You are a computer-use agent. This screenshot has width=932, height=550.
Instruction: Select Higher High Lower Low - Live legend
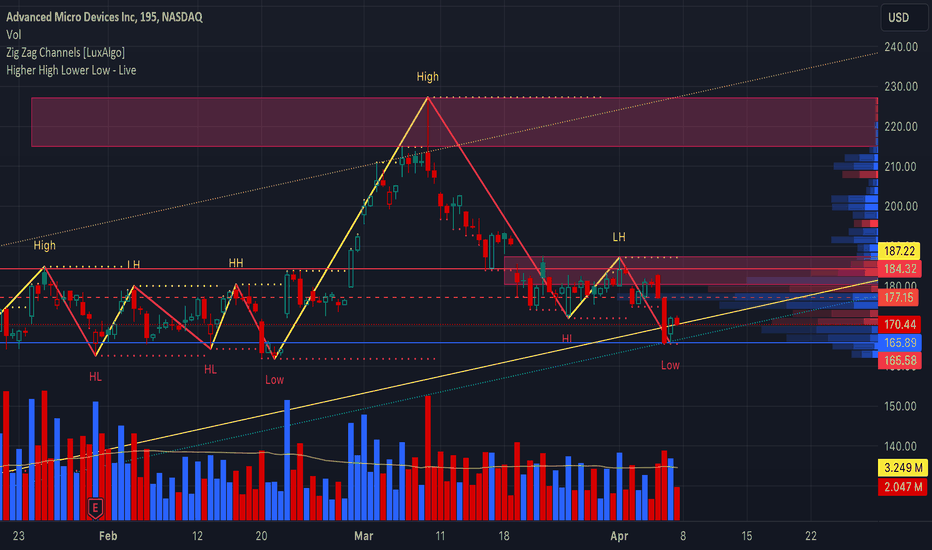click(x=71, y=70)
